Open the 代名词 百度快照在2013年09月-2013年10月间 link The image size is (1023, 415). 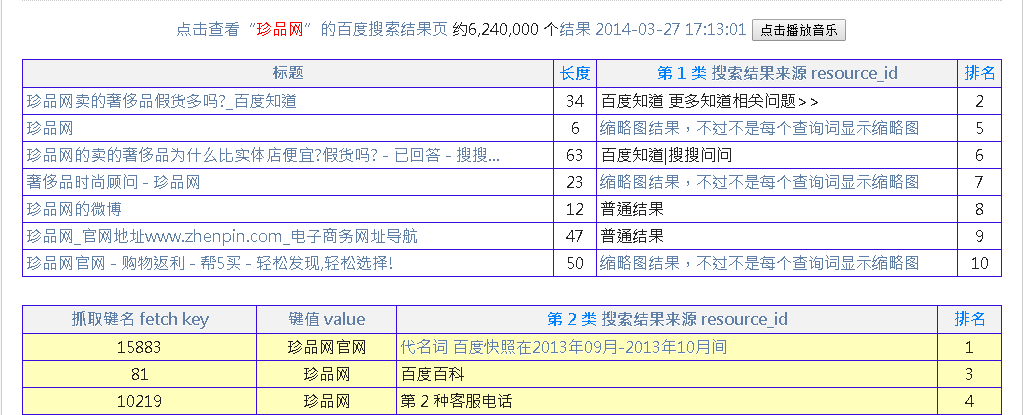click(x=564, y=347)
